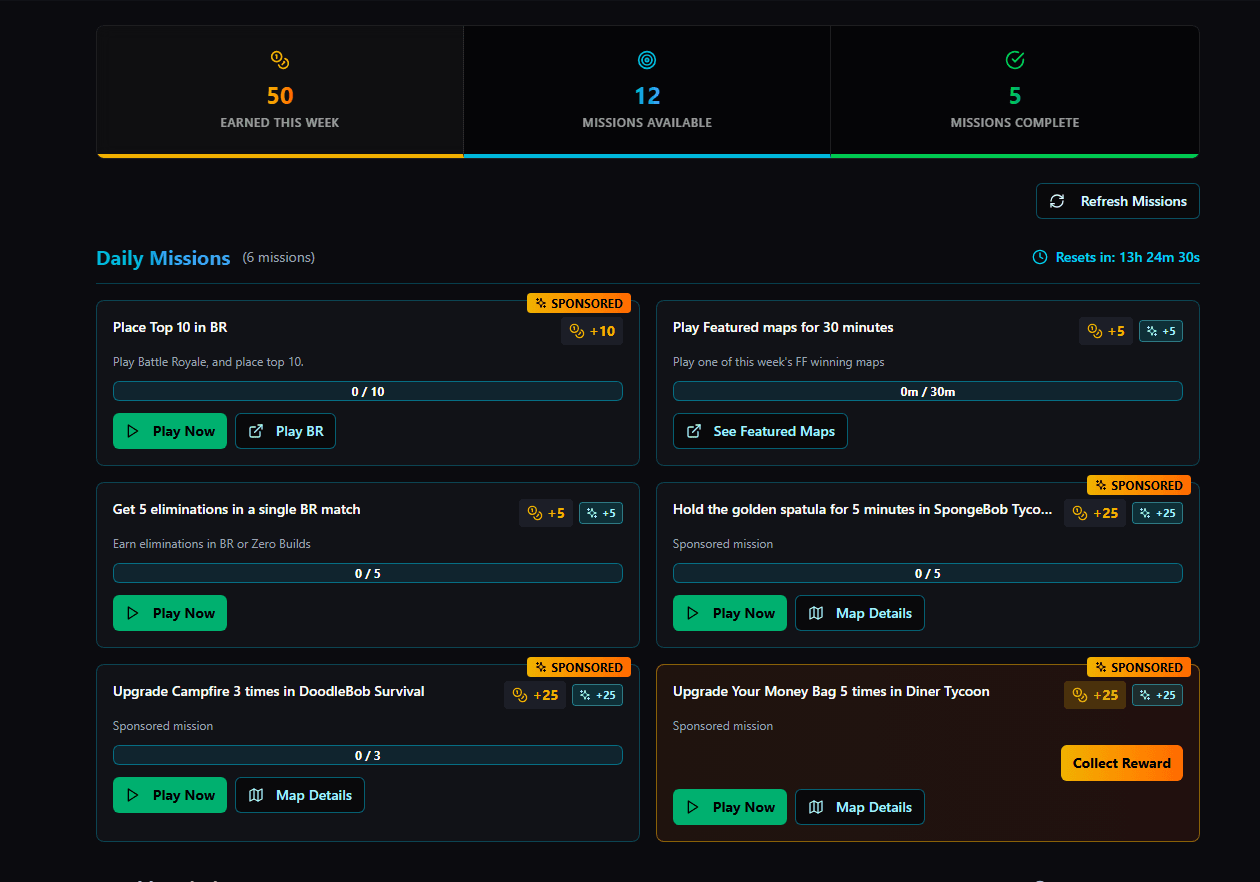Click +5 coin badge on Get 5 eliminations
Viewport: 1260px width, 882px height.
(x=546, y=513)
